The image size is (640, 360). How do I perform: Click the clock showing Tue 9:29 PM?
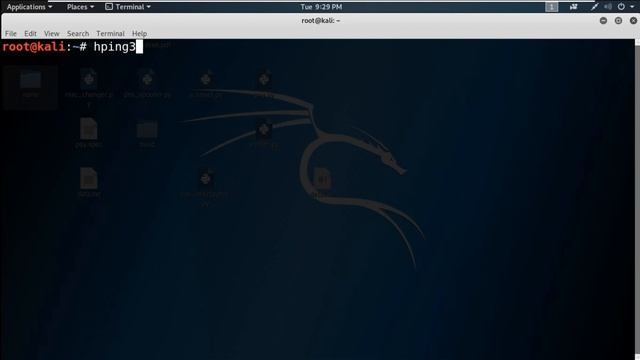321,7
